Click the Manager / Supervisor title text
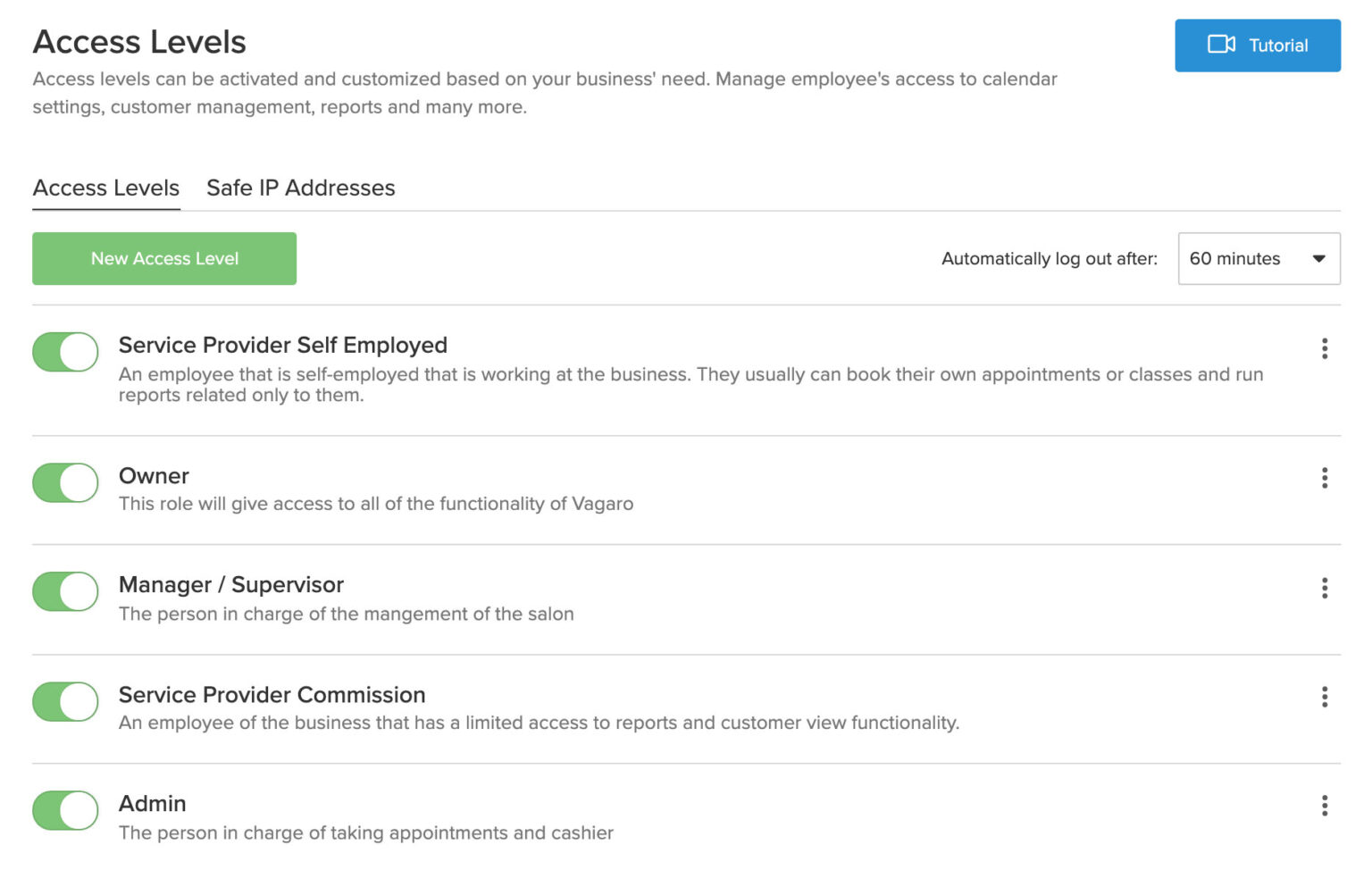 pos(230,585)
